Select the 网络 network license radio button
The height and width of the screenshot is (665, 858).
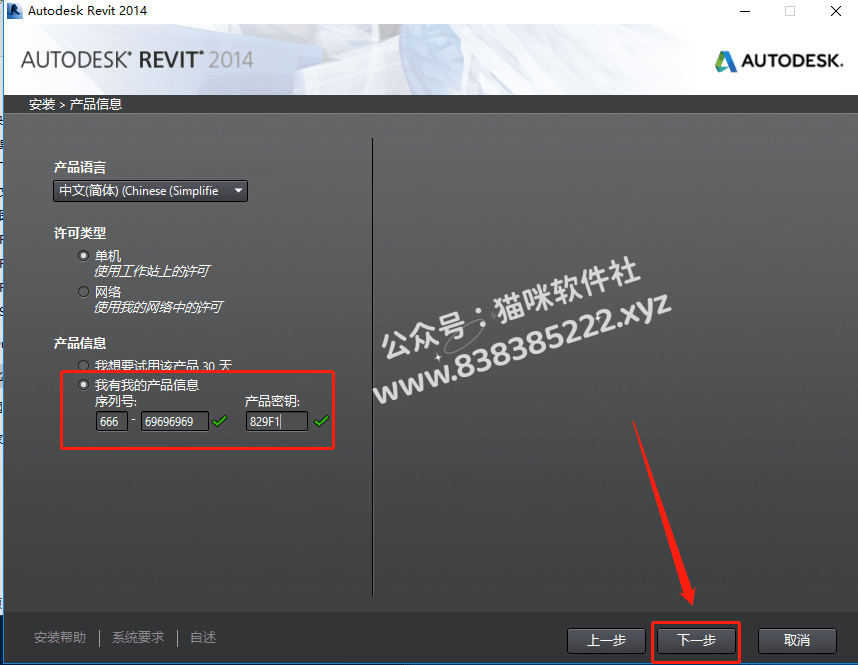(83, 292)
